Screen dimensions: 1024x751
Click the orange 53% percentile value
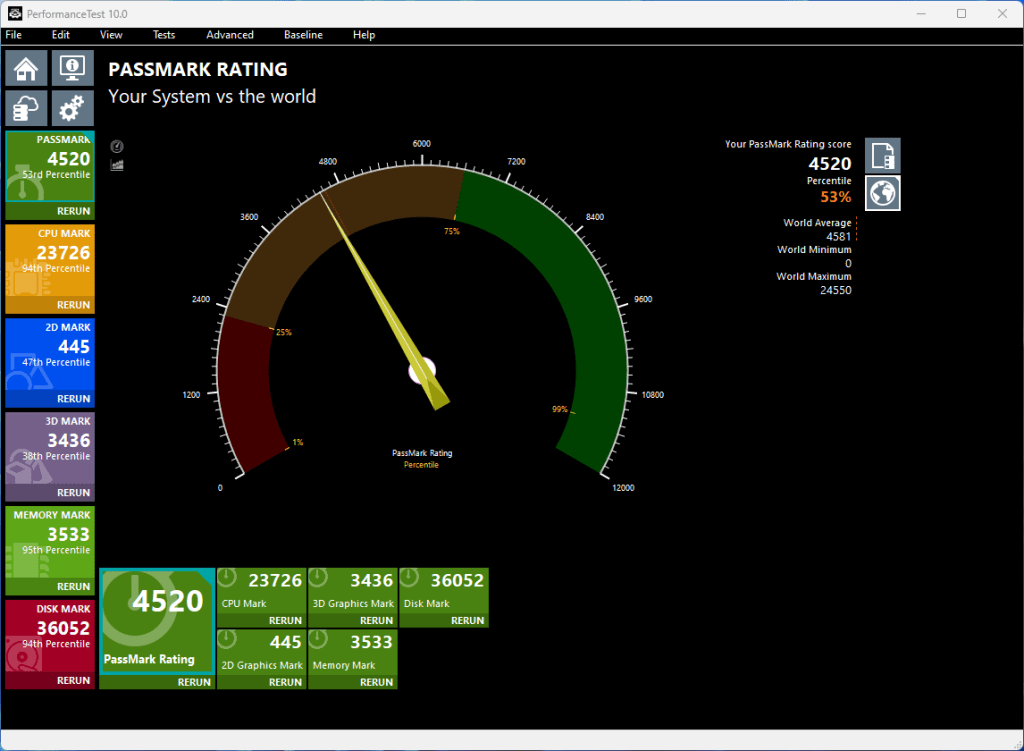(x=836, y=197)
